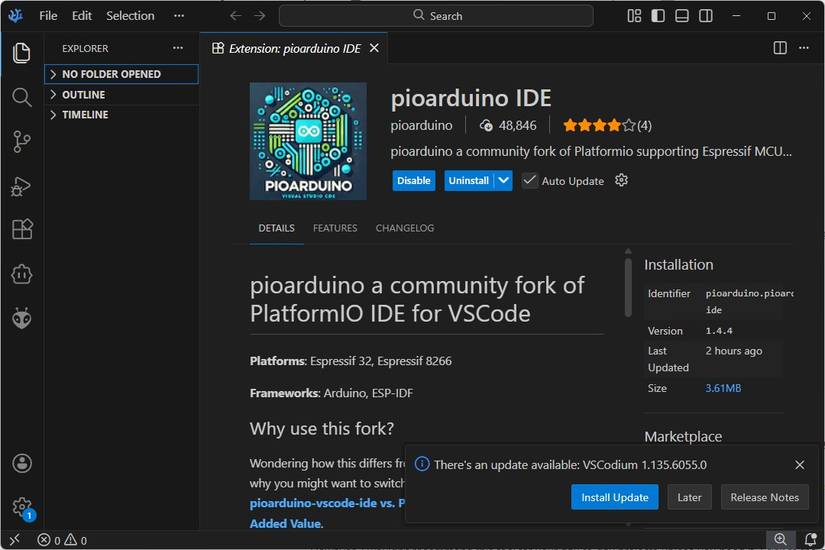Image resolution: width=825 pixels, height=550 pixels.
Task: Click the Disable button
Action: pos(414,181)
